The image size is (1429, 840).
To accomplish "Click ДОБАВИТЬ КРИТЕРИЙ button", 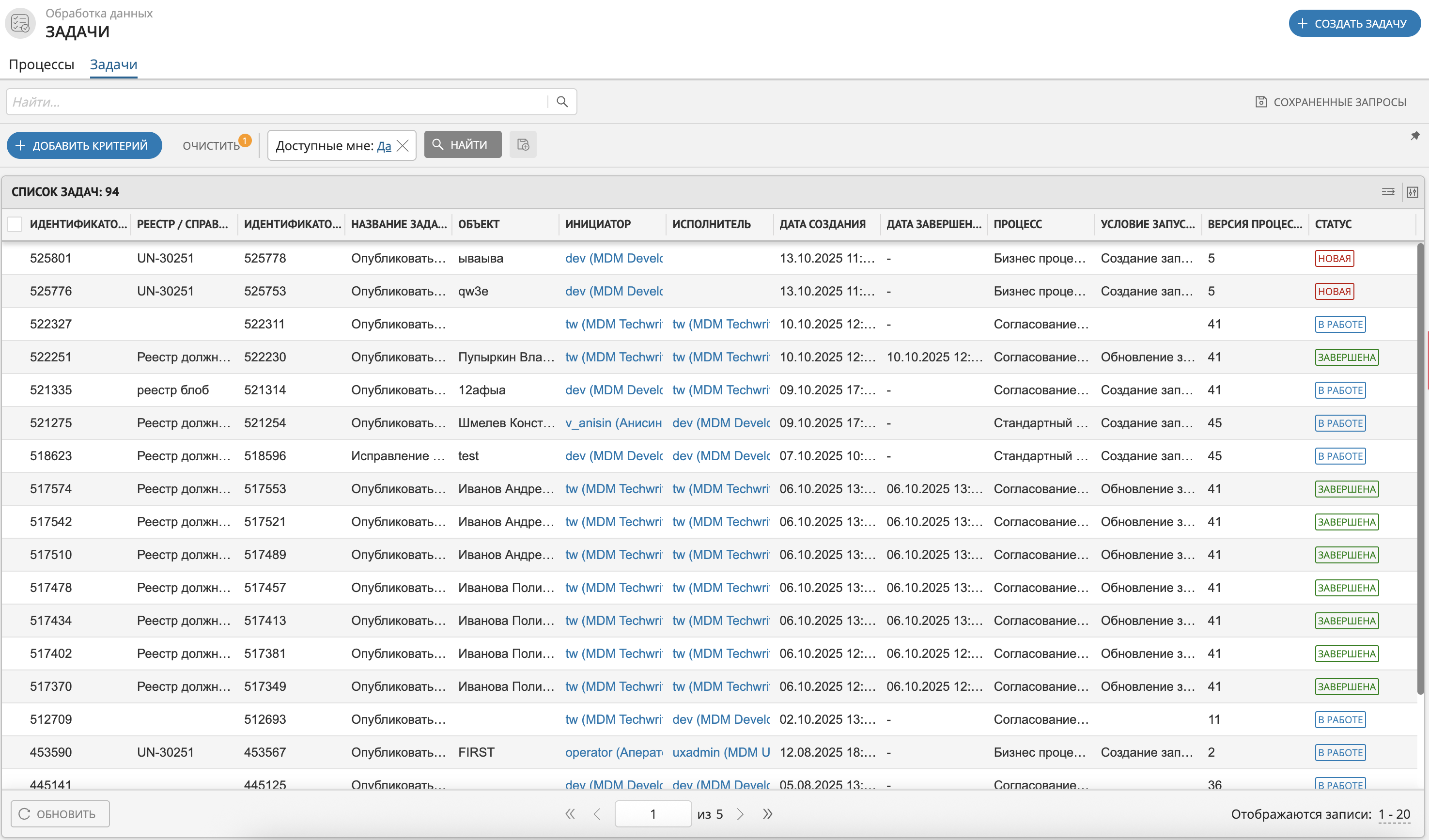I will coord(84,146).
